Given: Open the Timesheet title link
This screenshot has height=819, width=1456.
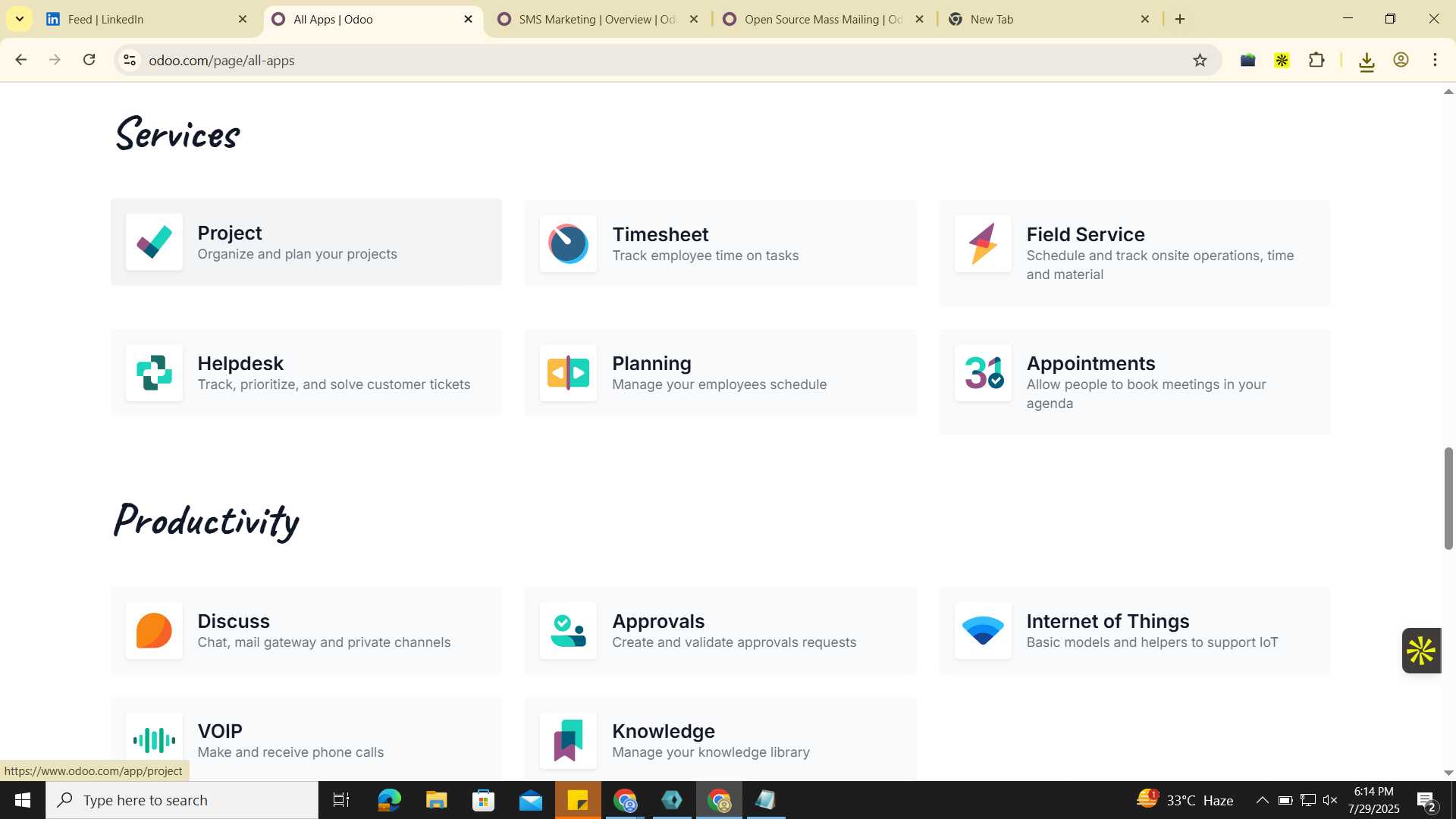Looking at the screenshot, I should [x=661, y=234].
